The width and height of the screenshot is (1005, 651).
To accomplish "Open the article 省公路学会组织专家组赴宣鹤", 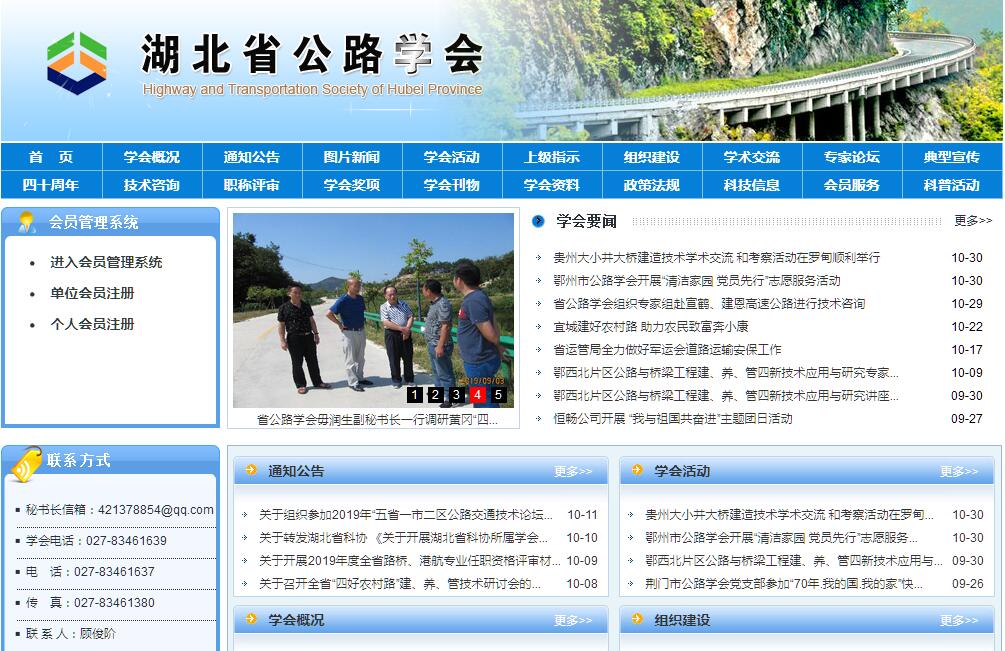I will 709,304.
